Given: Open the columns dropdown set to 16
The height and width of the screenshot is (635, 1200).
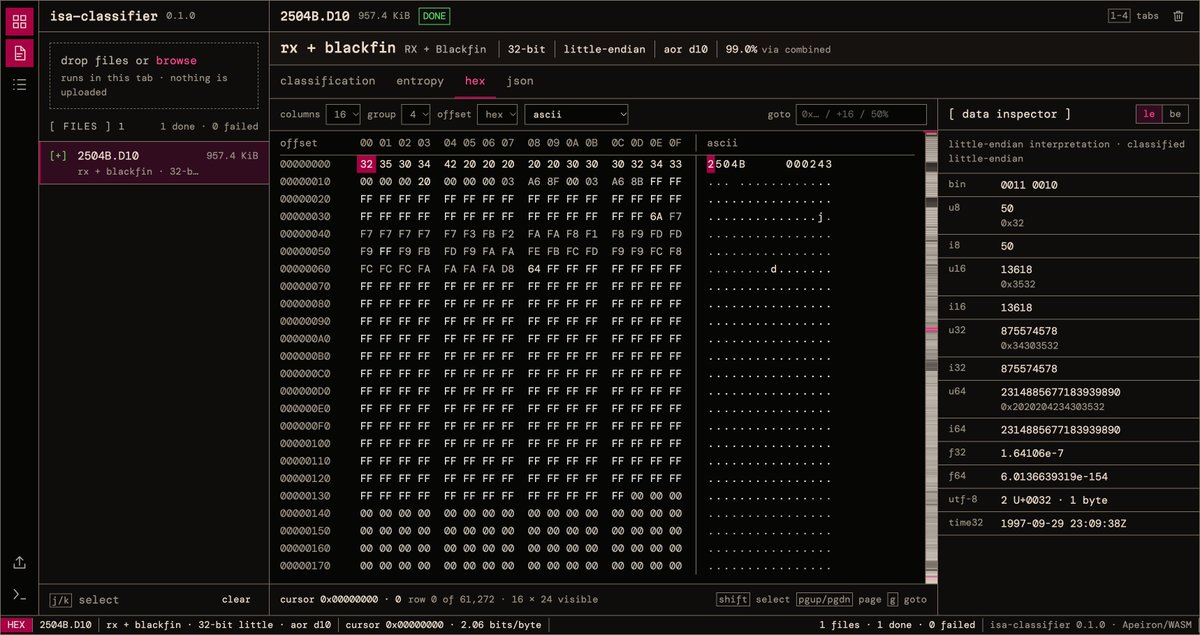Looking at the screenshot, I should click(345, 115).
